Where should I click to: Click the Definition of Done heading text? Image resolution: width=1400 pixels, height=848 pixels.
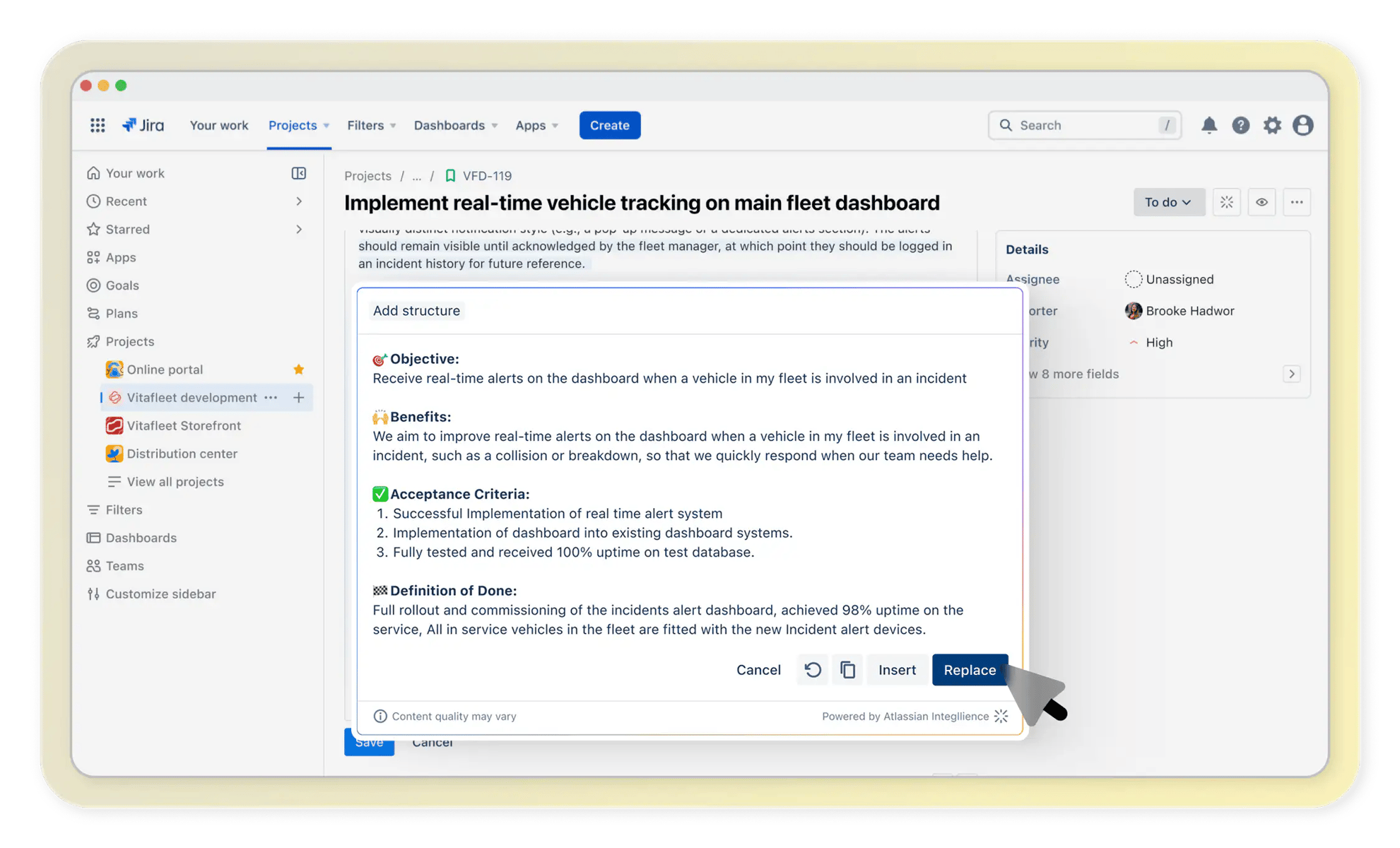(453, 591)
